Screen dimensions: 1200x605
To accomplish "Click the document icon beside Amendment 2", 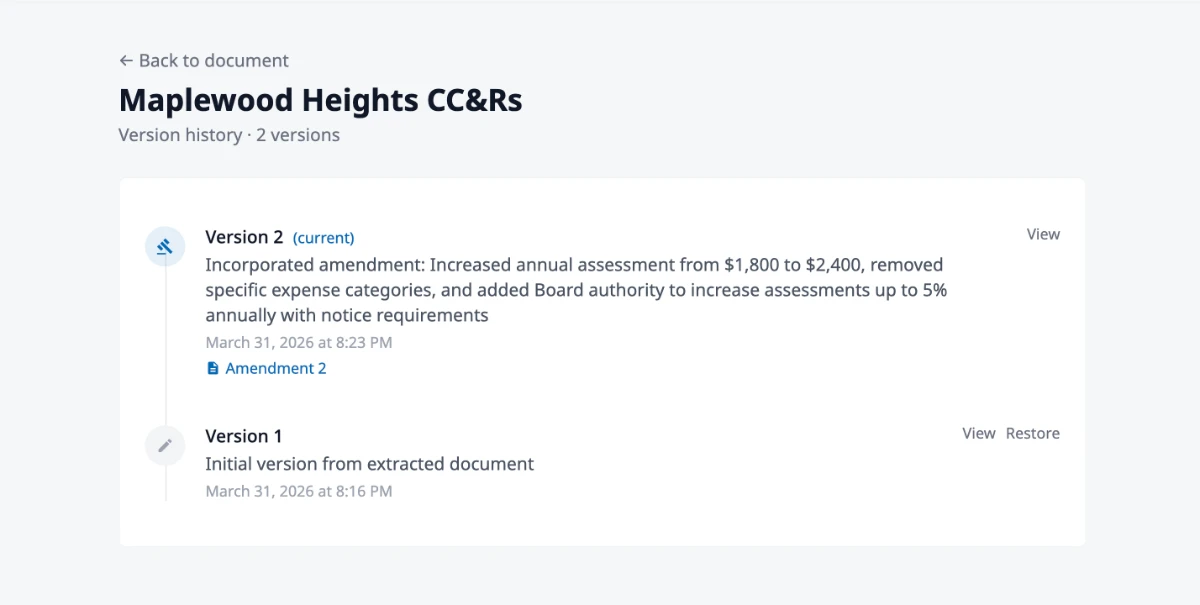I will [x=213, y=368].
